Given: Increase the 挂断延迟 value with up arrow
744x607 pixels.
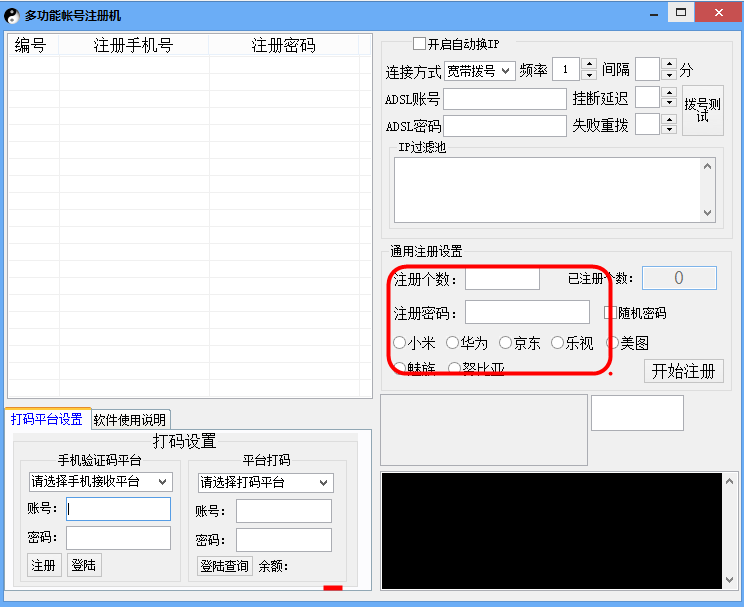Looking at the screenshot, I should pyautogui.click(x=669, y=92).
